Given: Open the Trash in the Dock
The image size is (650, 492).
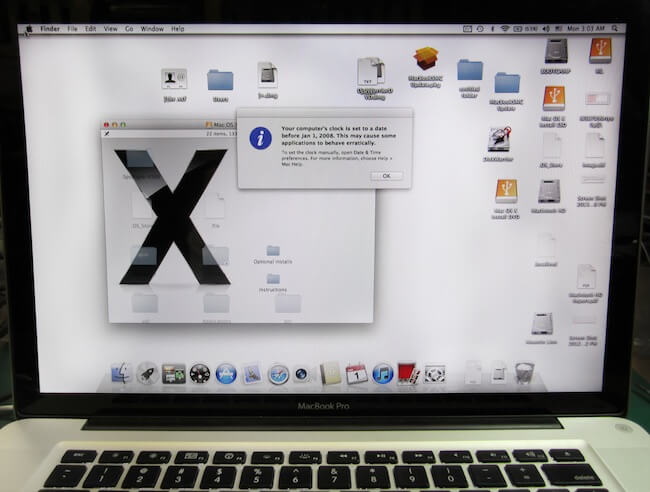Looking at the screenshot, I should [x=524, y=373].
